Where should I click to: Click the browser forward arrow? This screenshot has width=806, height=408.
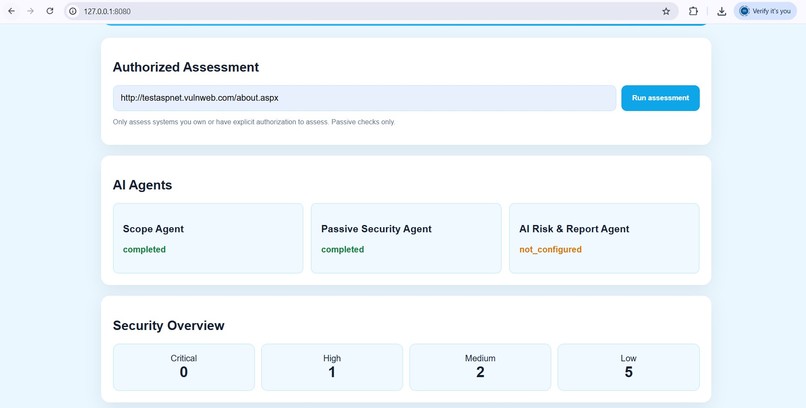[x=30, y=11]
